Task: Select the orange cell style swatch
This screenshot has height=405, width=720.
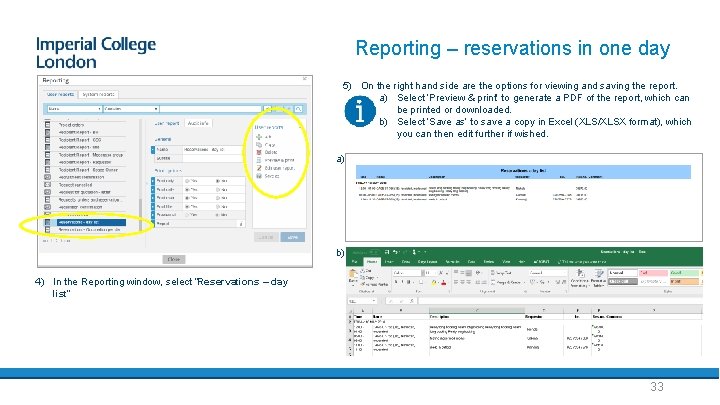Action: click(x=684, y=281)
